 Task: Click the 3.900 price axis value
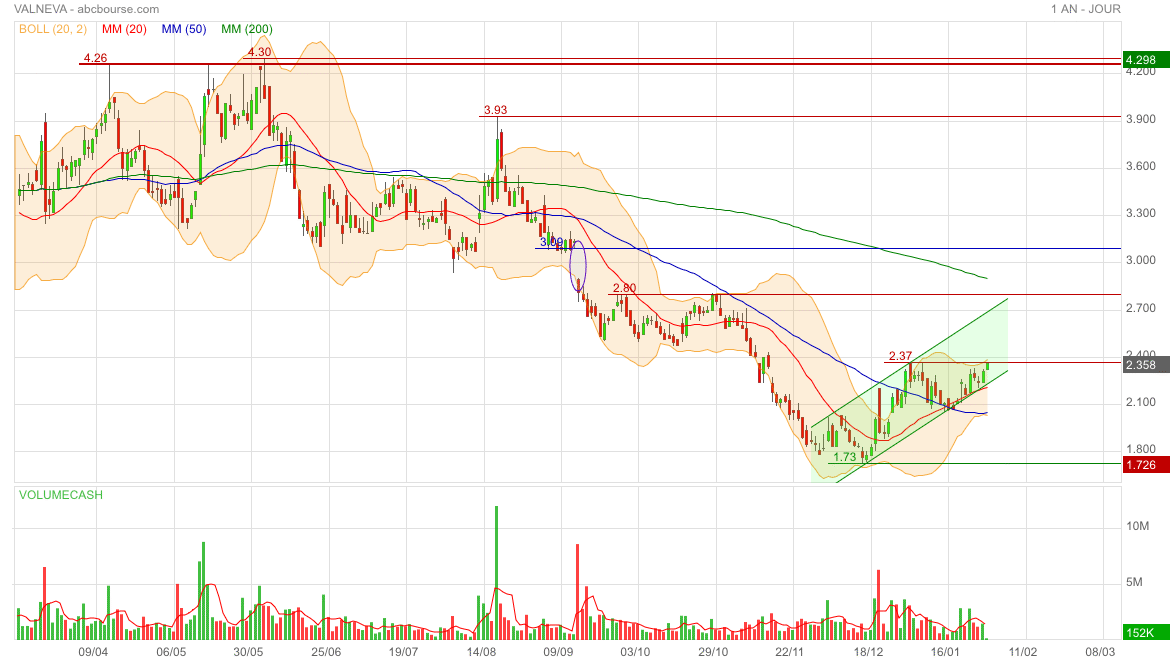pyautogui.click(x=1141, y=119)
